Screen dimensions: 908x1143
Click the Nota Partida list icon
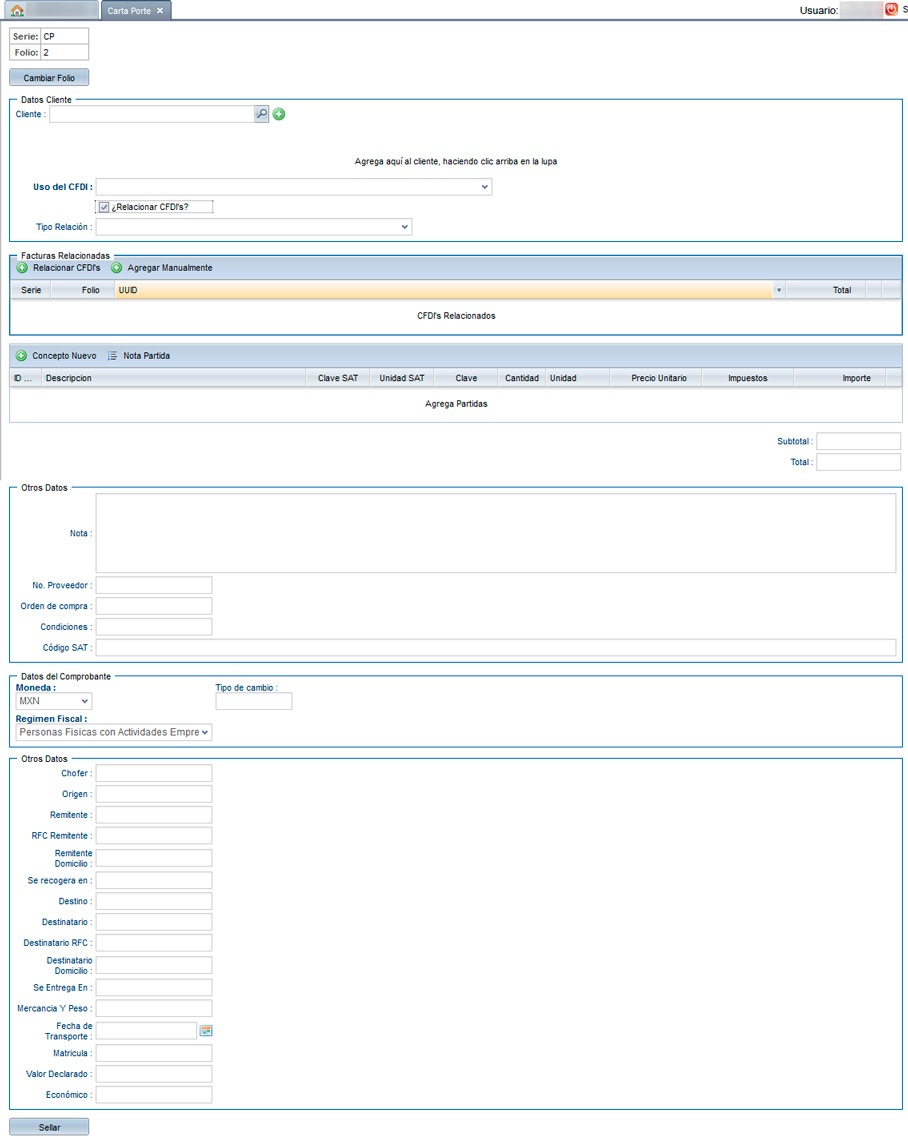tap(113, 355)
